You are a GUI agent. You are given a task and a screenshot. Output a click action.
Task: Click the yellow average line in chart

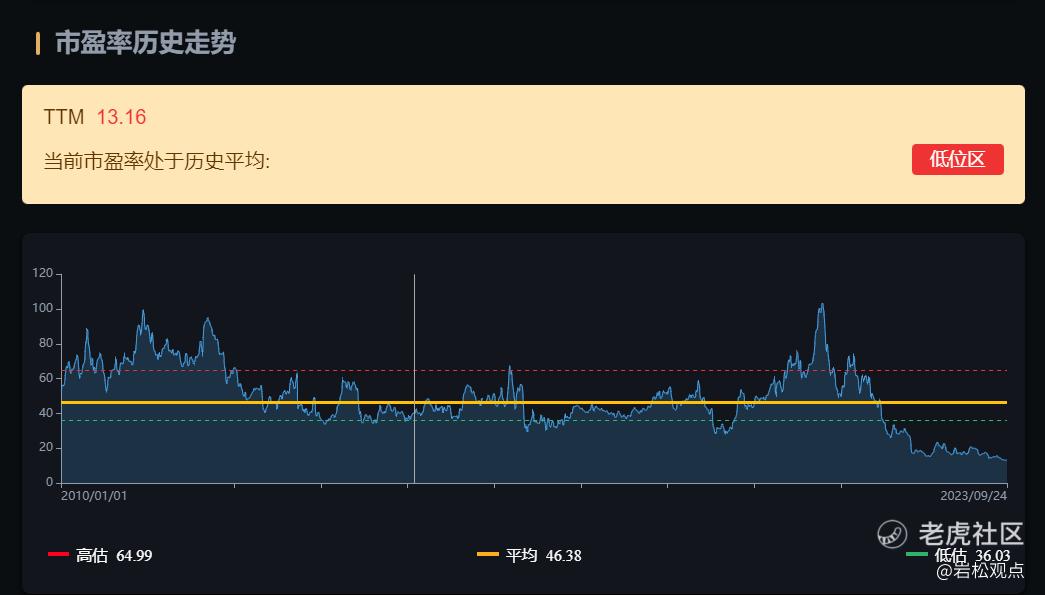coord(534,402)
